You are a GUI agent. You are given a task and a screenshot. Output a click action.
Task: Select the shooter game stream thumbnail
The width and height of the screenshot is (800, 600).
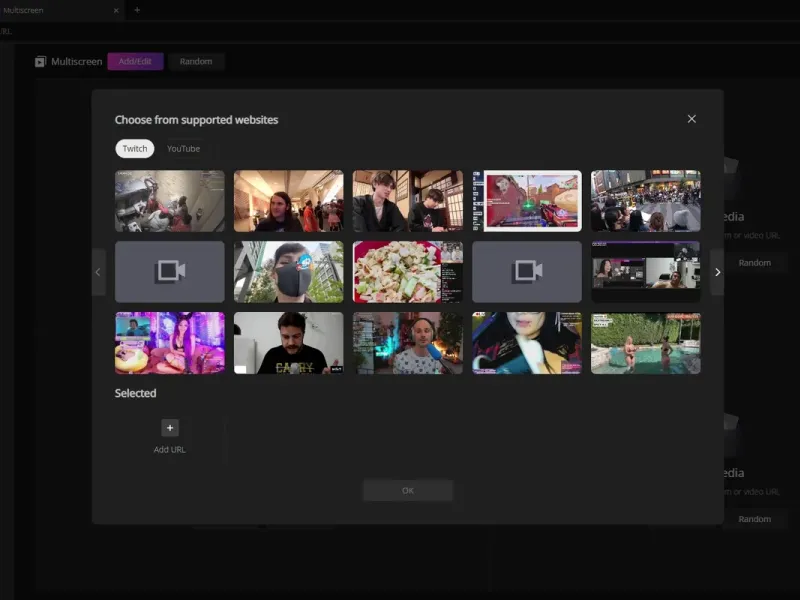tap(527, 201)
